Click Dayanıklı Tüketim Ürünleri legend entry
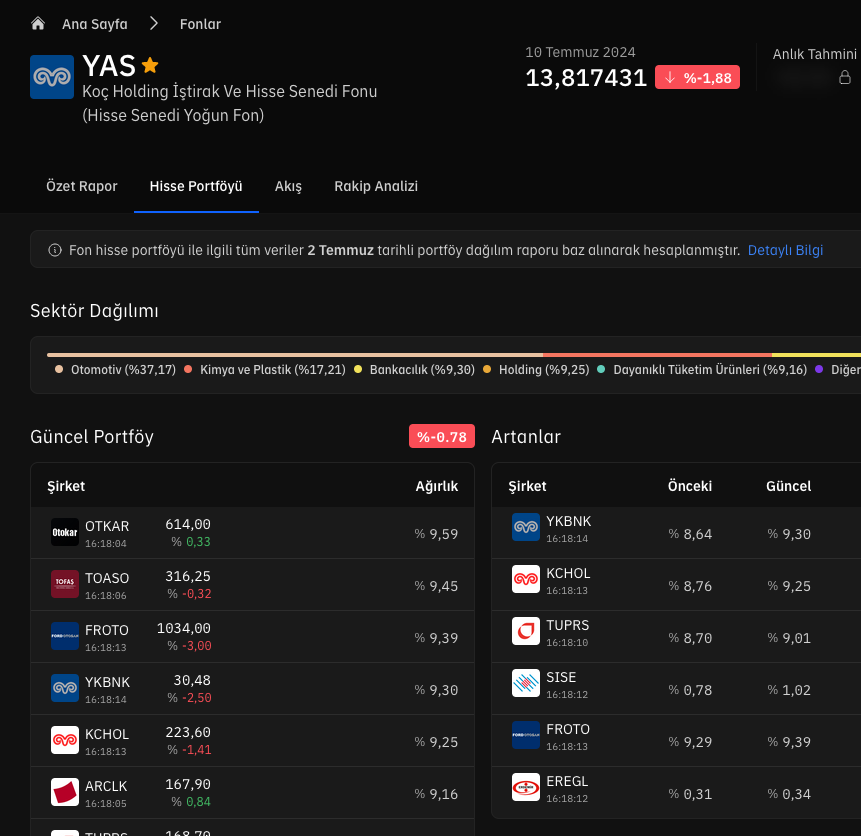The width and height of the screenshot is (861, 836). [702, 370]
